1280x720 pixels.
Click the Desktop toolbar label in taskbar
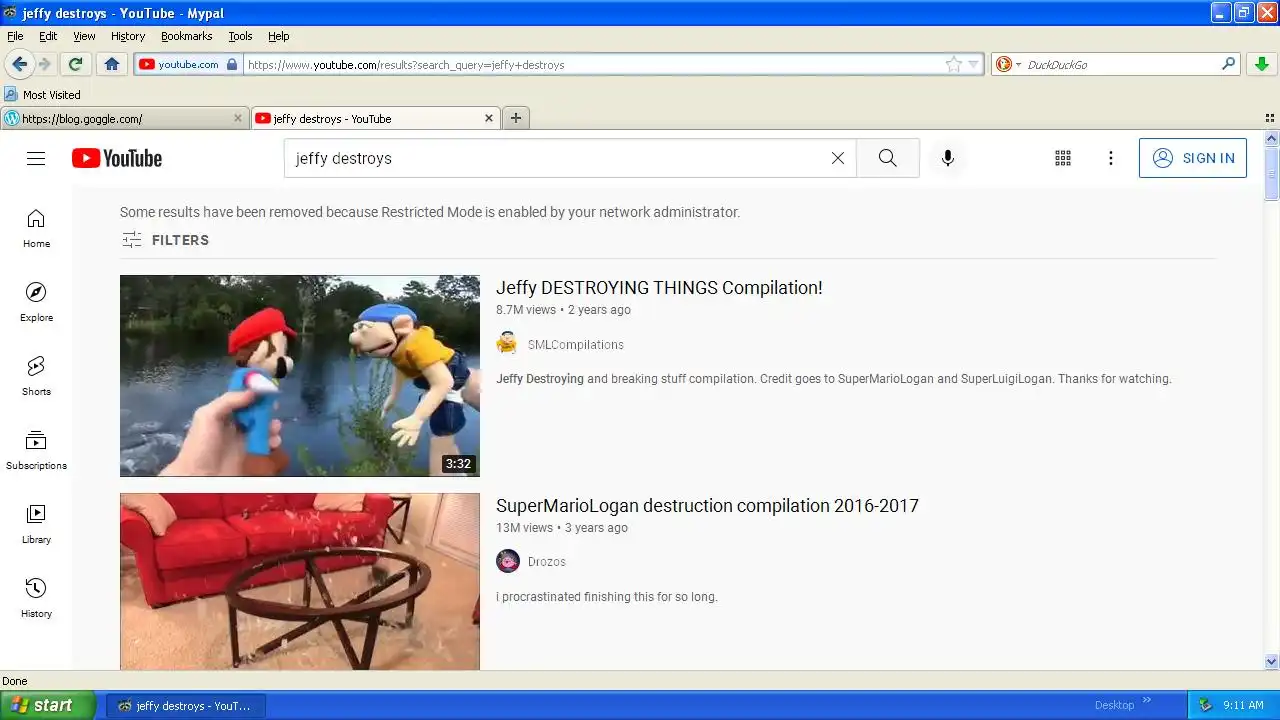[1114, 705]
